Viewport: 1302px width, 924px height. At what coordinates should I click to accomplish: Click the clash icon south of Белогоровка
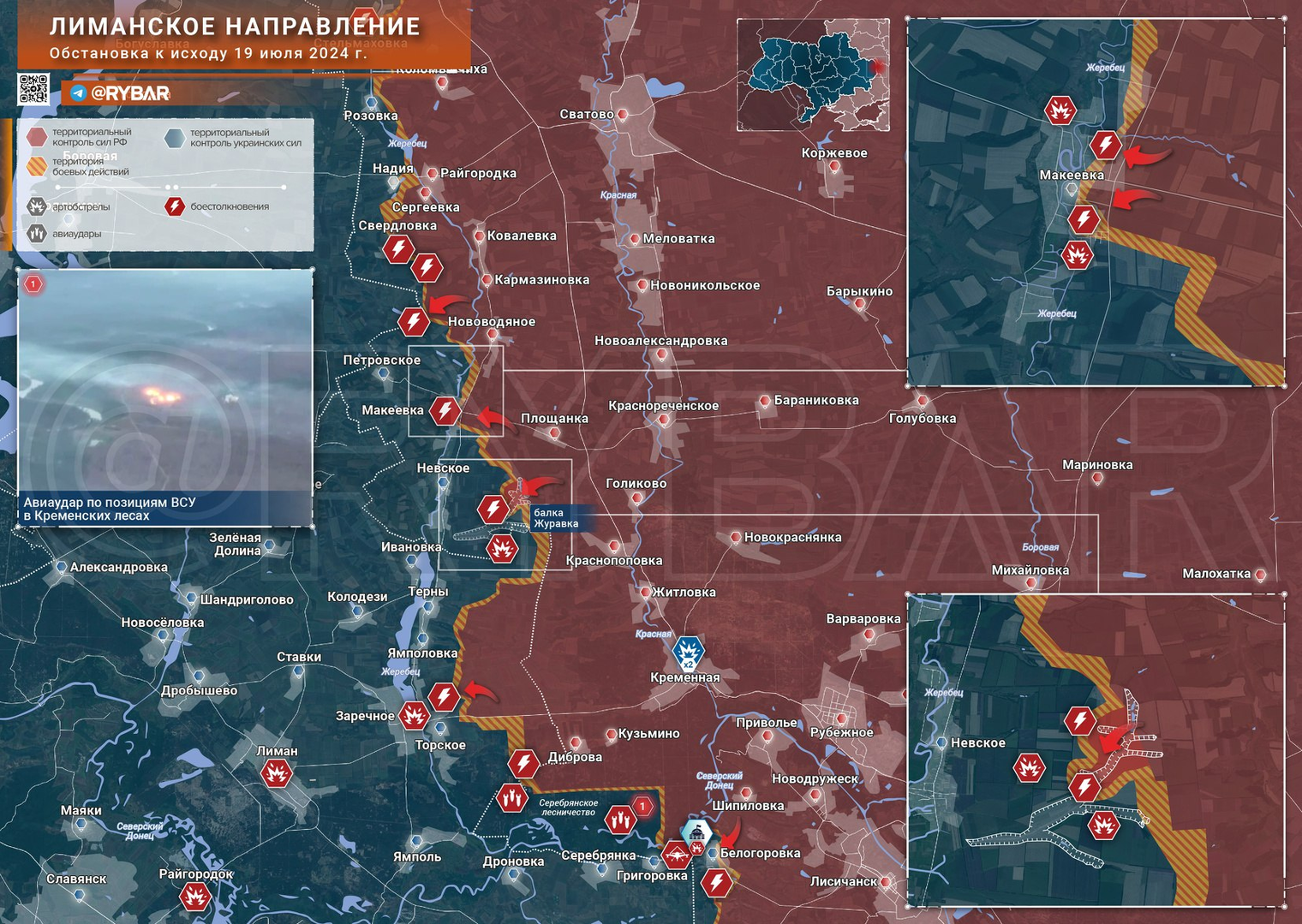[717, 882]
